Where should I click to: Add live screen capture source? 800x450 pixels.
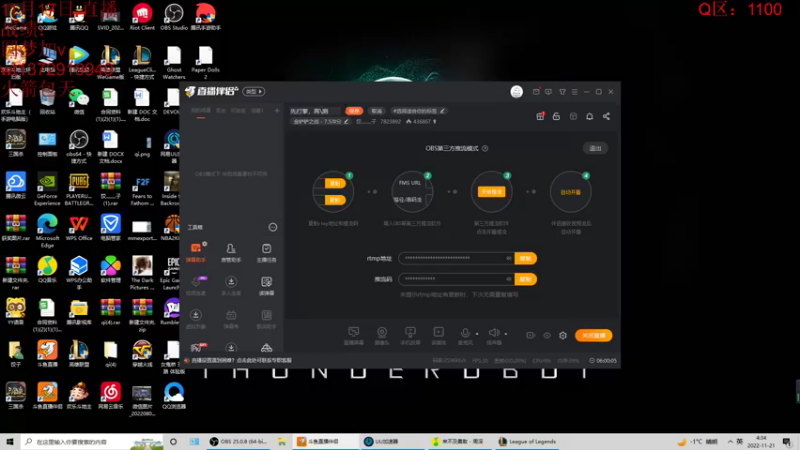tap(354, 336)
